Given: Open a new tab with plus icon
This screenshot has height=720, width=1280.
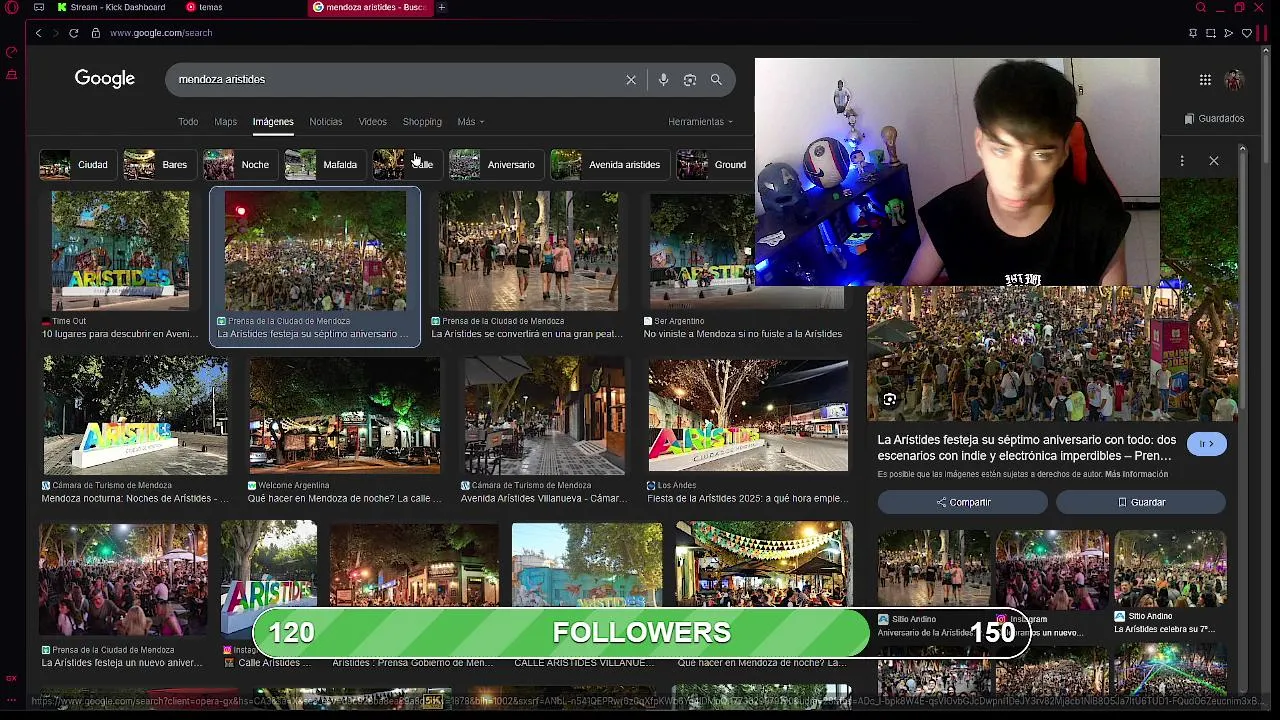Looking at the screenshot, I should [441, 7].
